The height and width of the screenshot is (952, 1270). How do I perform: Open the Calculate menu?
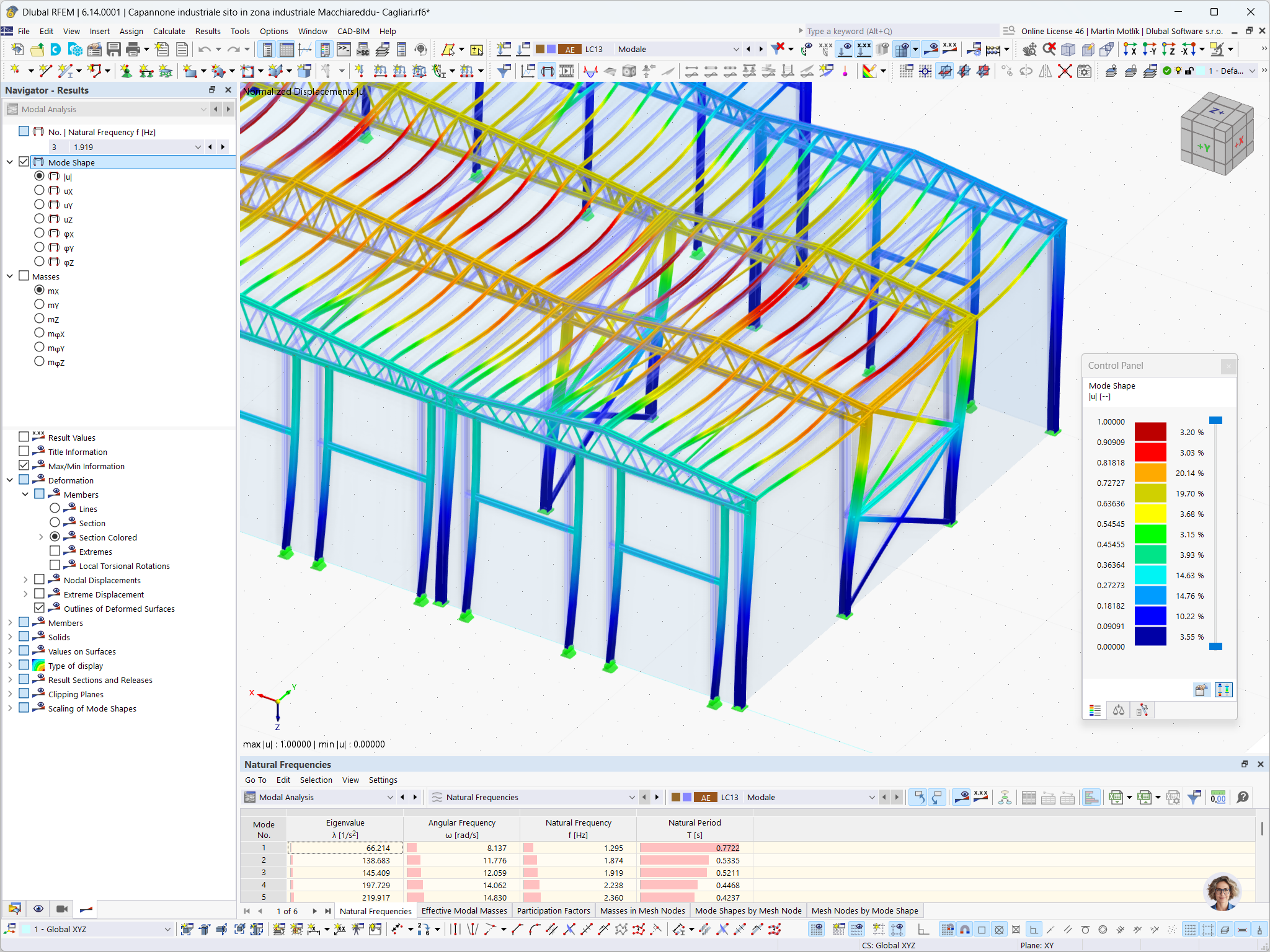169,31
